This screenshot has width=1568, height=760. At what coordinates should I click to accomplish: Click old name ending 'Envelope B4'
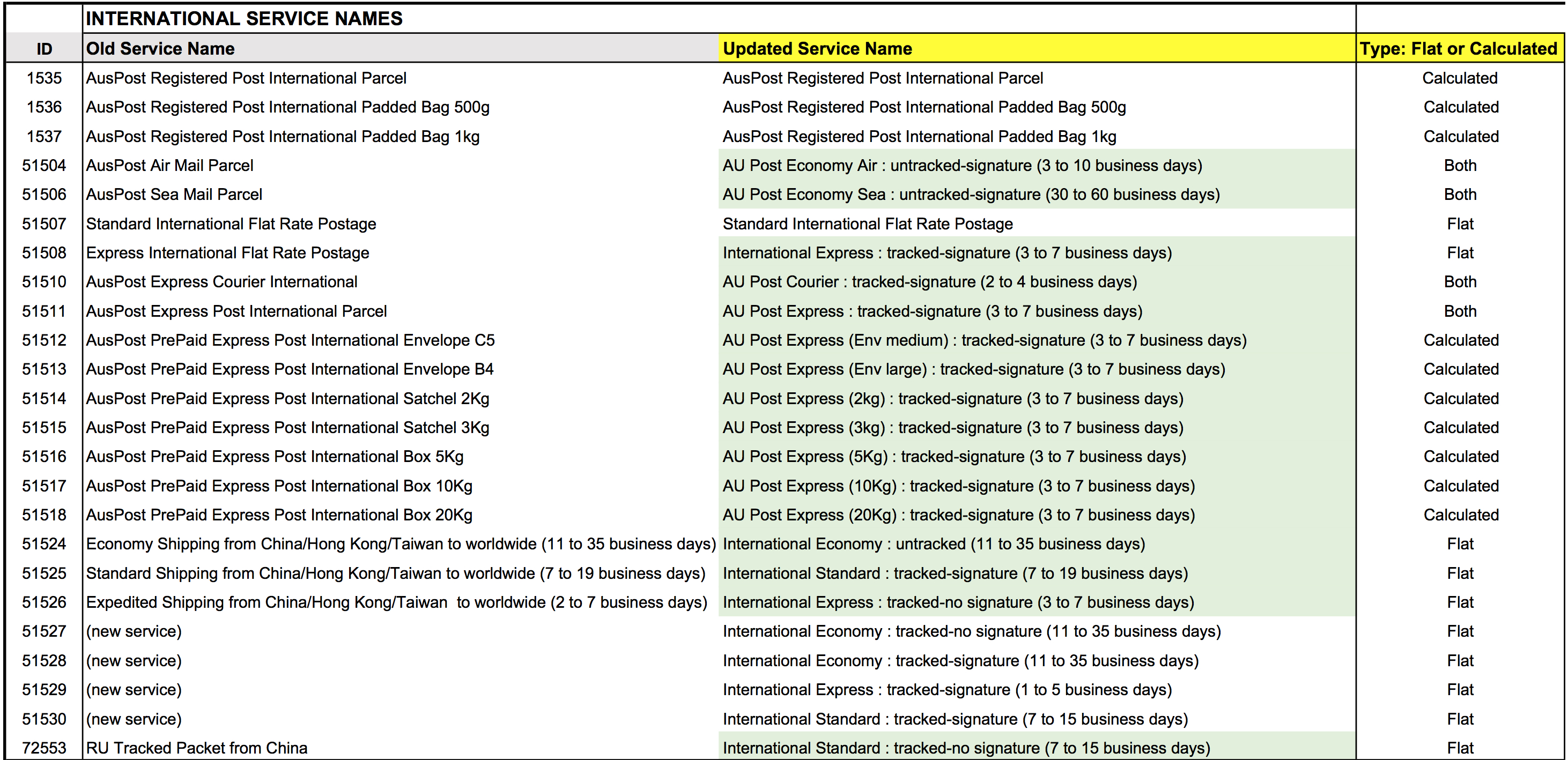point(289,369)
